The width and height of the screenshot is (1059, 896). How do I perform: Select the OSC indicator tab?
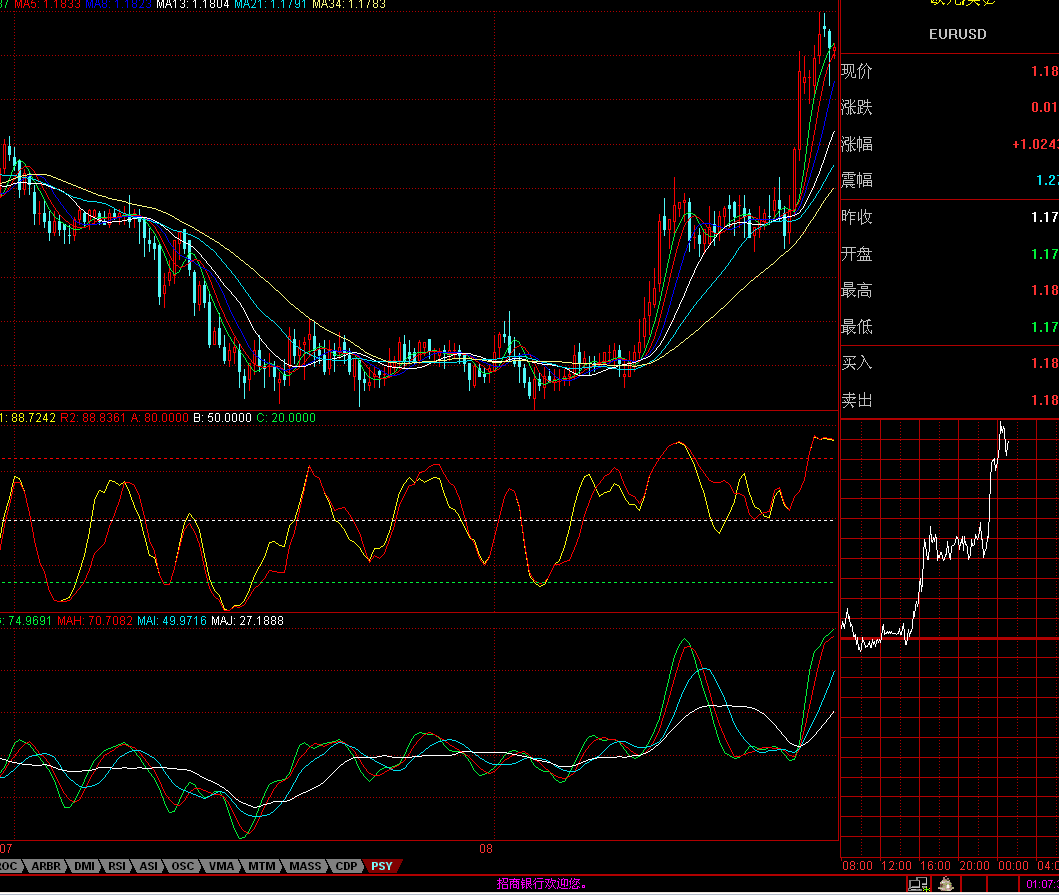point(183,866)
